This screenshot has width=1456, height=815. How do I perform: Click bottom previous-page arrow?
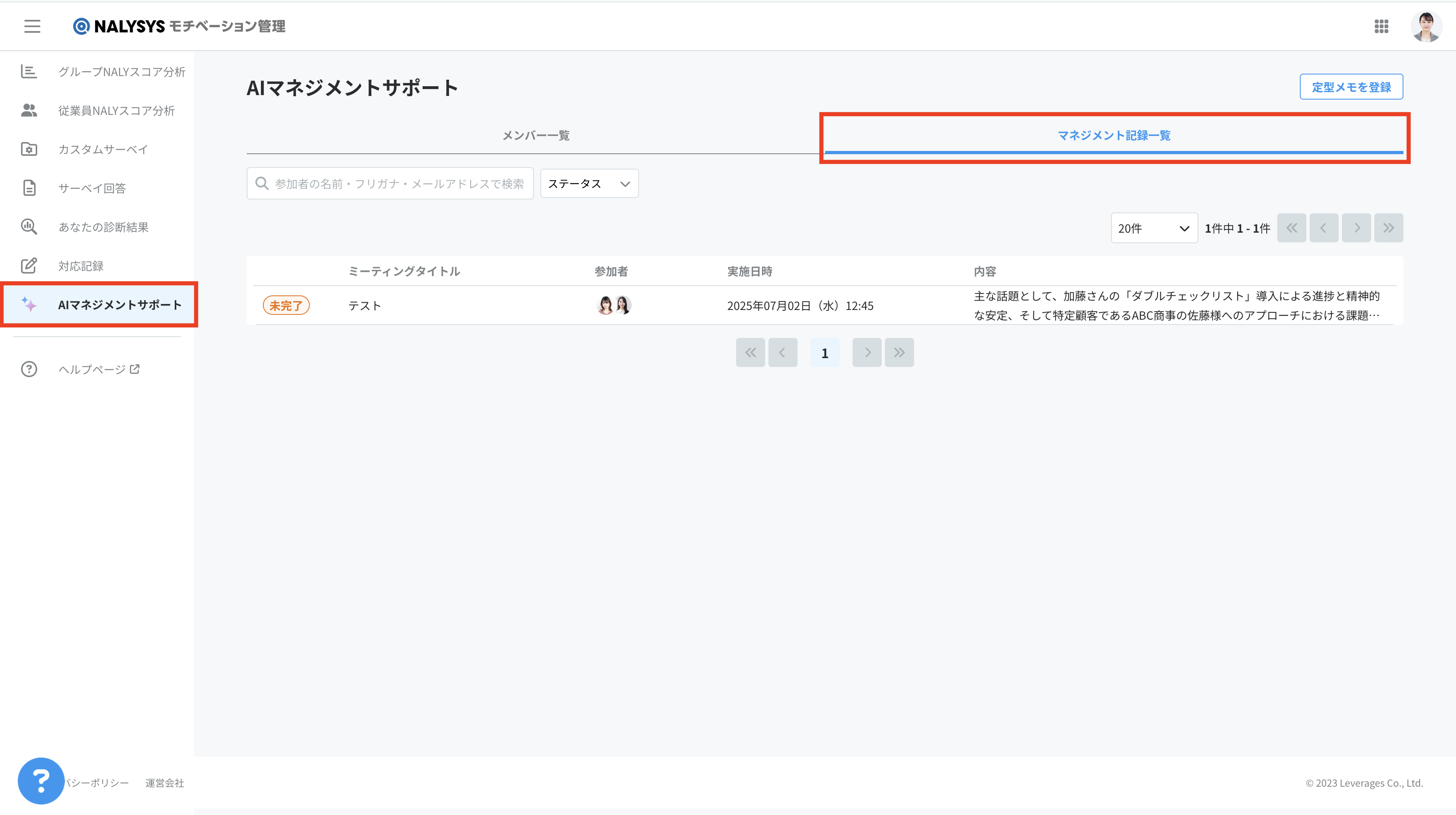tap(783, 352)
